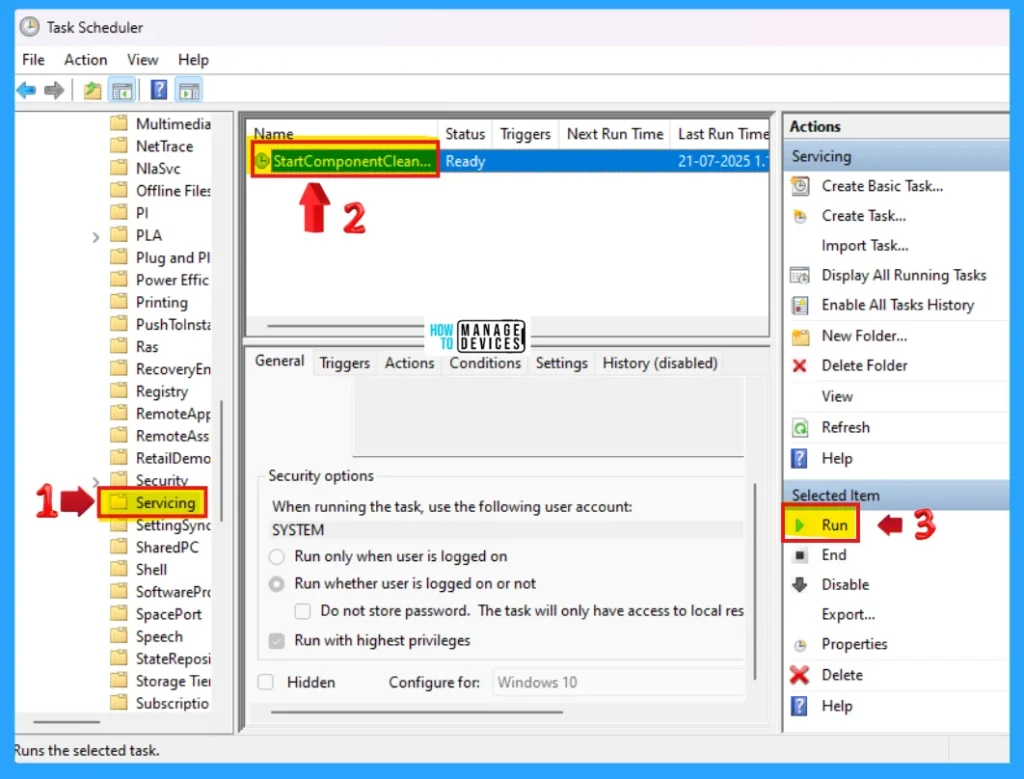Click Display All Running Tasks text
The height and width of the screenshot is (779, 1024).
(904, 275)
